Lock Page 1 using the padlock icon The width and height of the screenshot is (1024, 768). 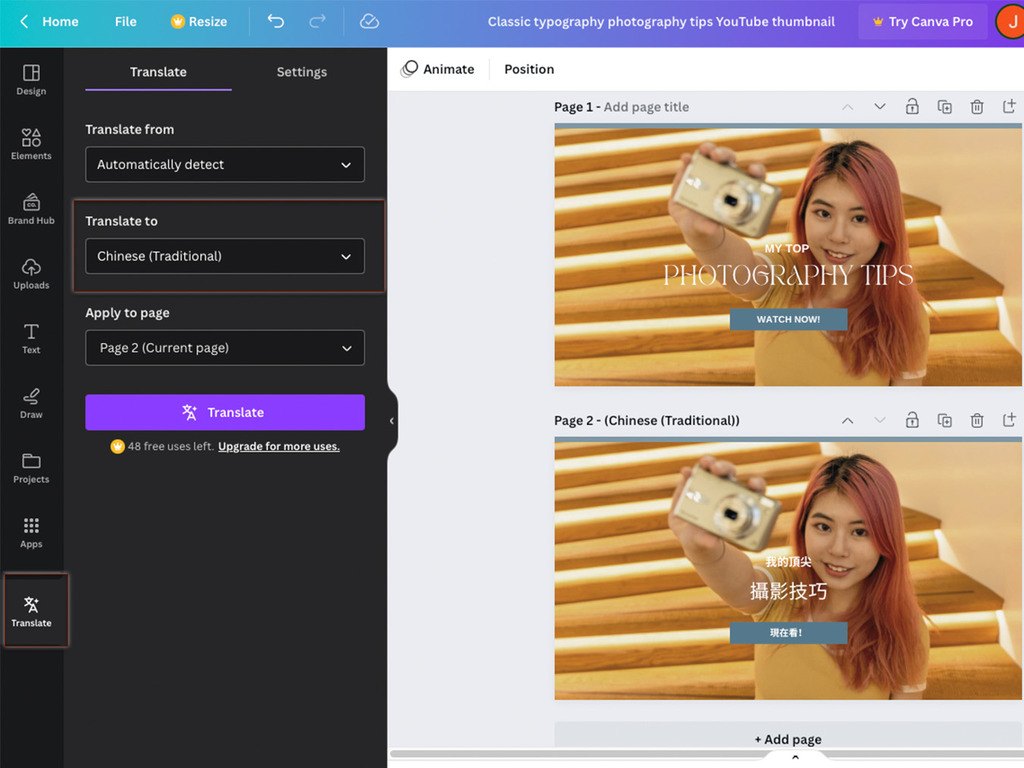point(912,106)
